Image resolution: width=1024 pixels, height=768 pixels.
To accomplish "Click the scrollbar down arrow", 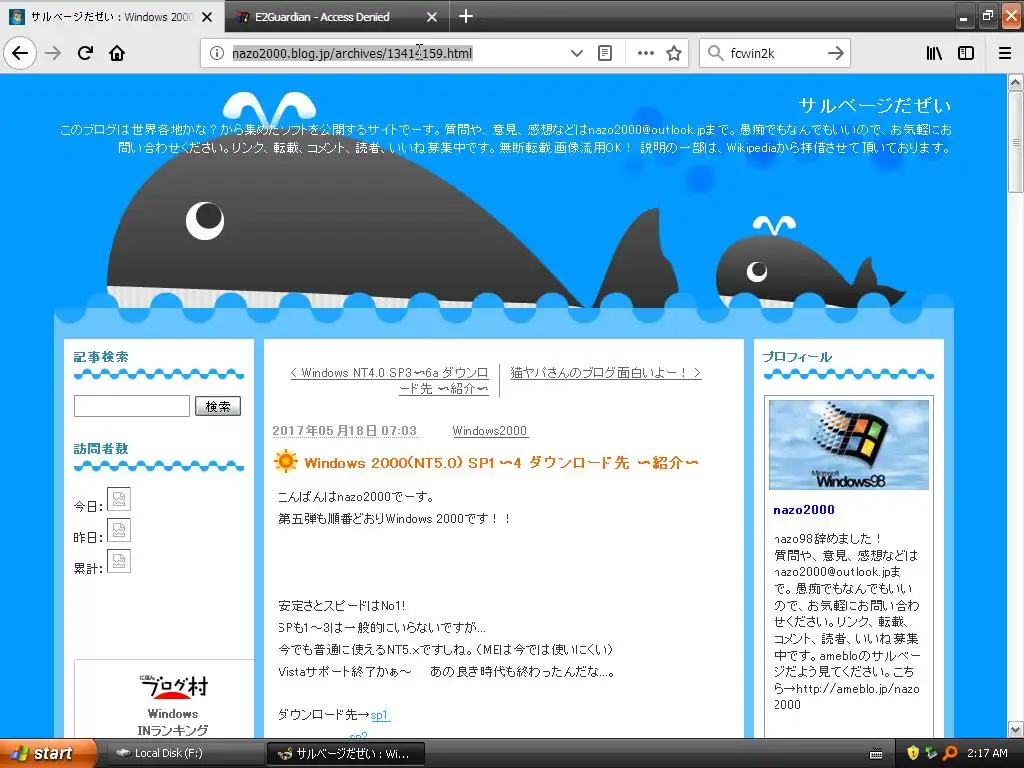I will pos(1016,729).
